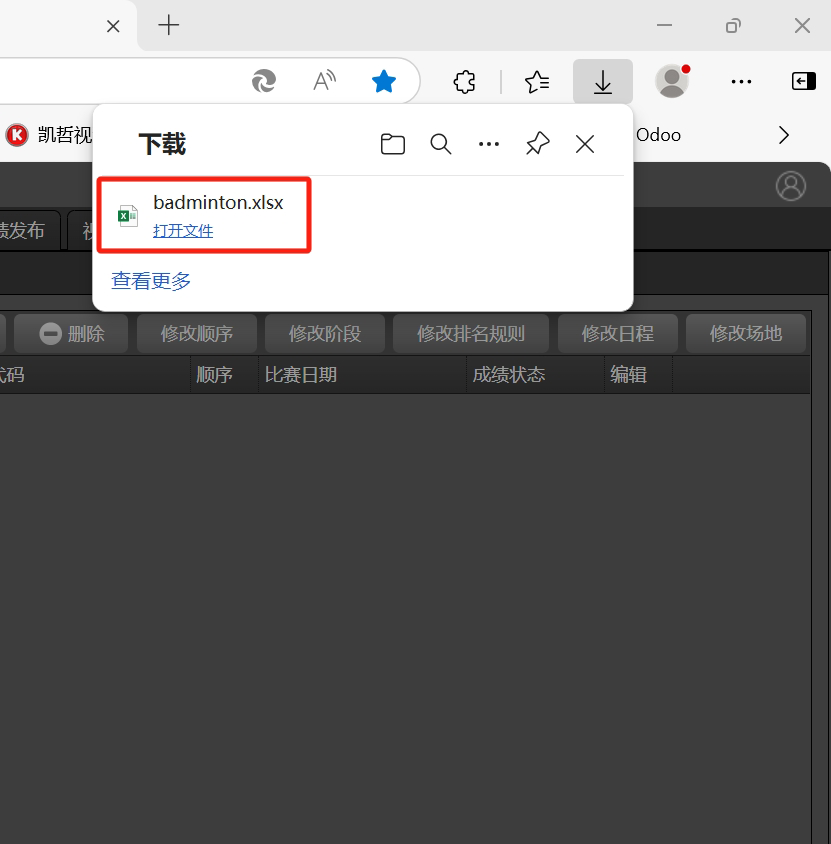Open more options in downloads panel
The image size is (831, 844).
point(489,144)
